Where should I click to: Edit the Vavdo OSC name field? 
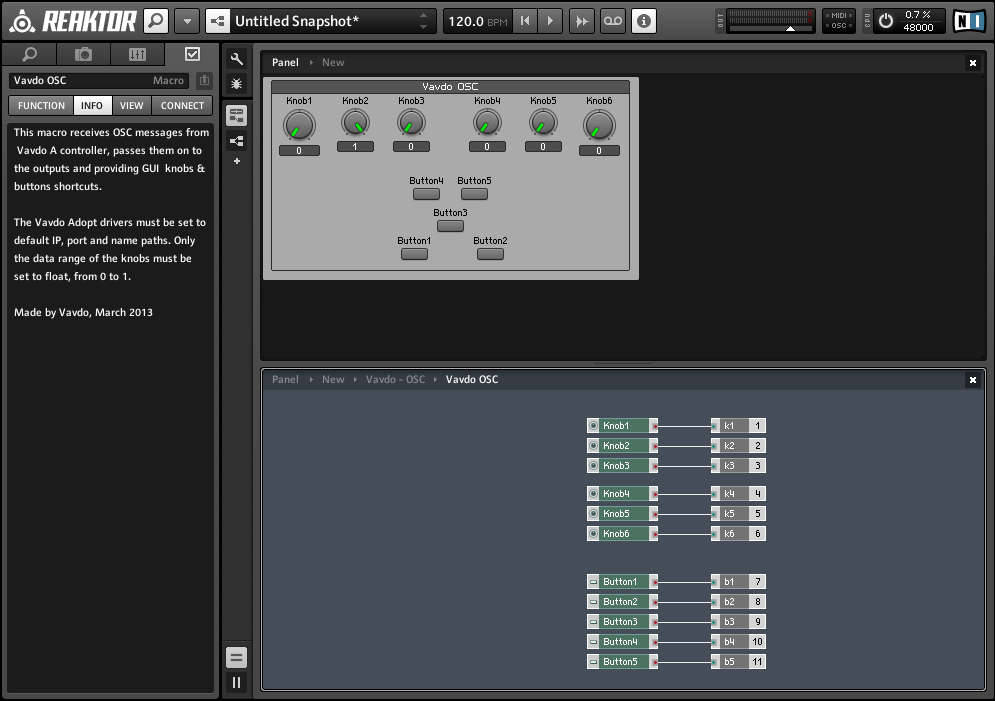pos(99,81)
